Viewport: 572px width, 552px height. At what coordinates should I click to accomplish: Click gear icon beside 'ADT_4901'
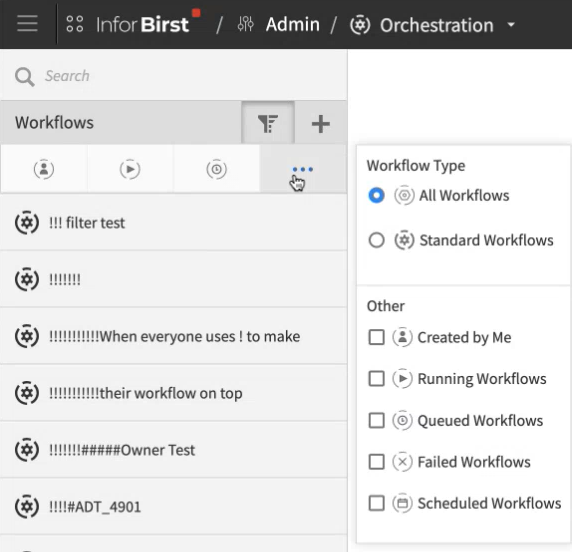(27, 506)
